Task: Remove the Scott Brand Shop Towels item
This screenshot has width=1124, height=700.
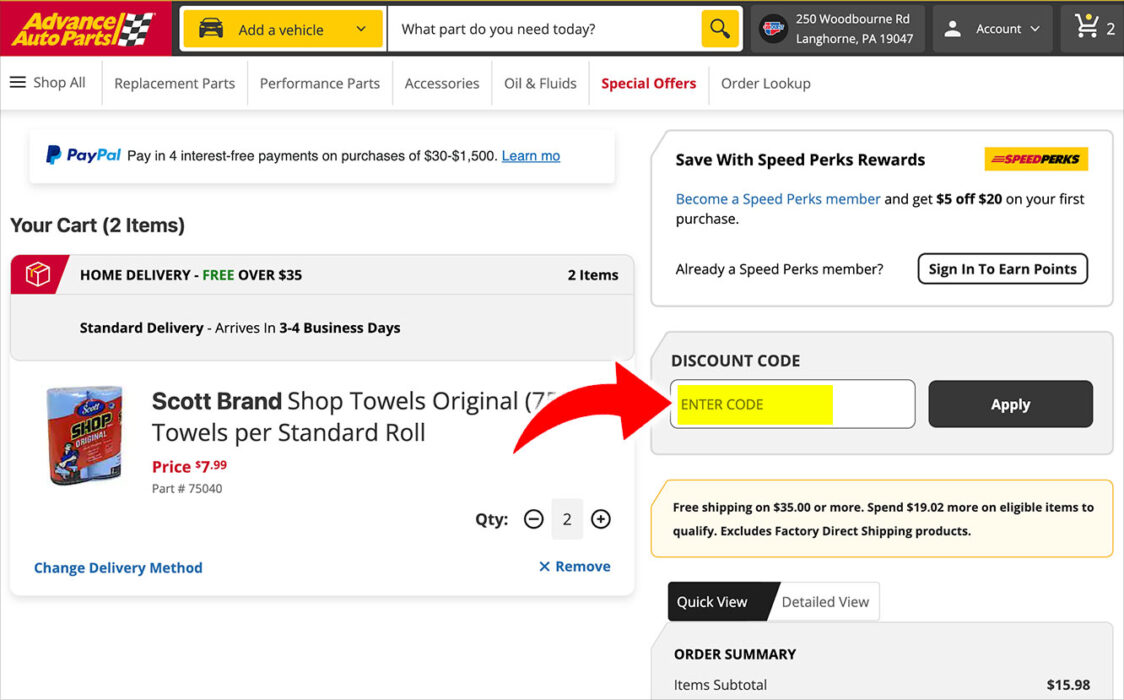Action: [x=575, y=566]
